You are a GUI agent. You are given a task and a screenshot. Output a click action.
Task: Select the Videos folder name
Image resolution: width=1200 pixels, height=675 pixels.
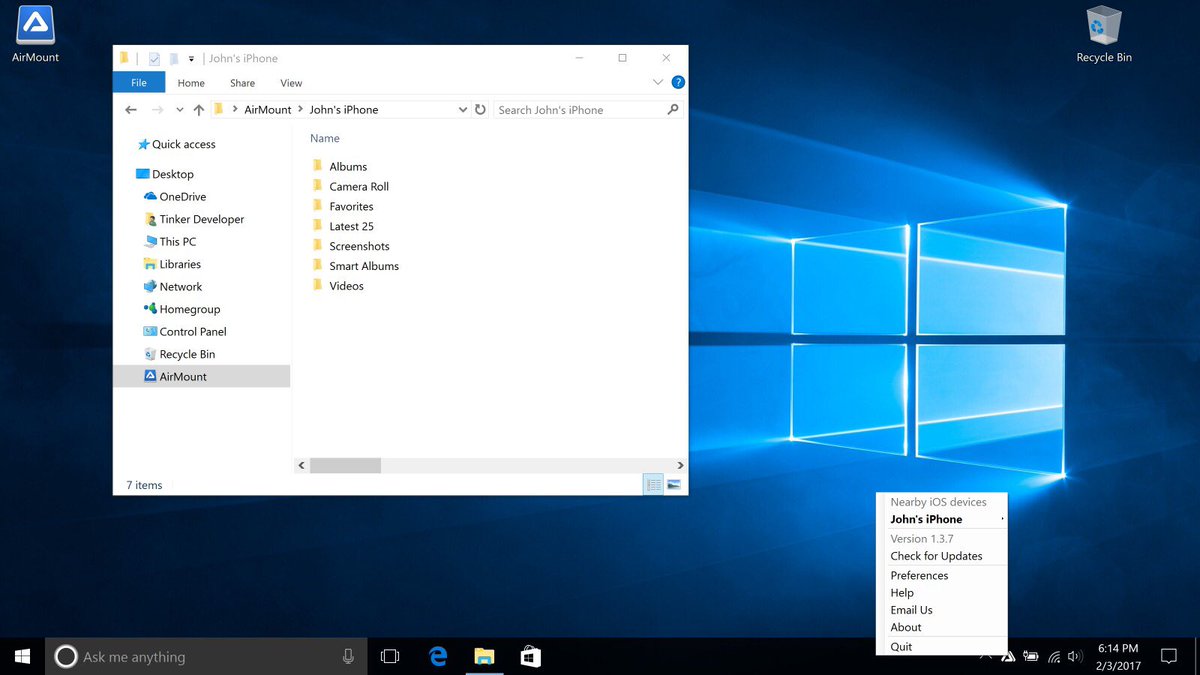point(347,286)
